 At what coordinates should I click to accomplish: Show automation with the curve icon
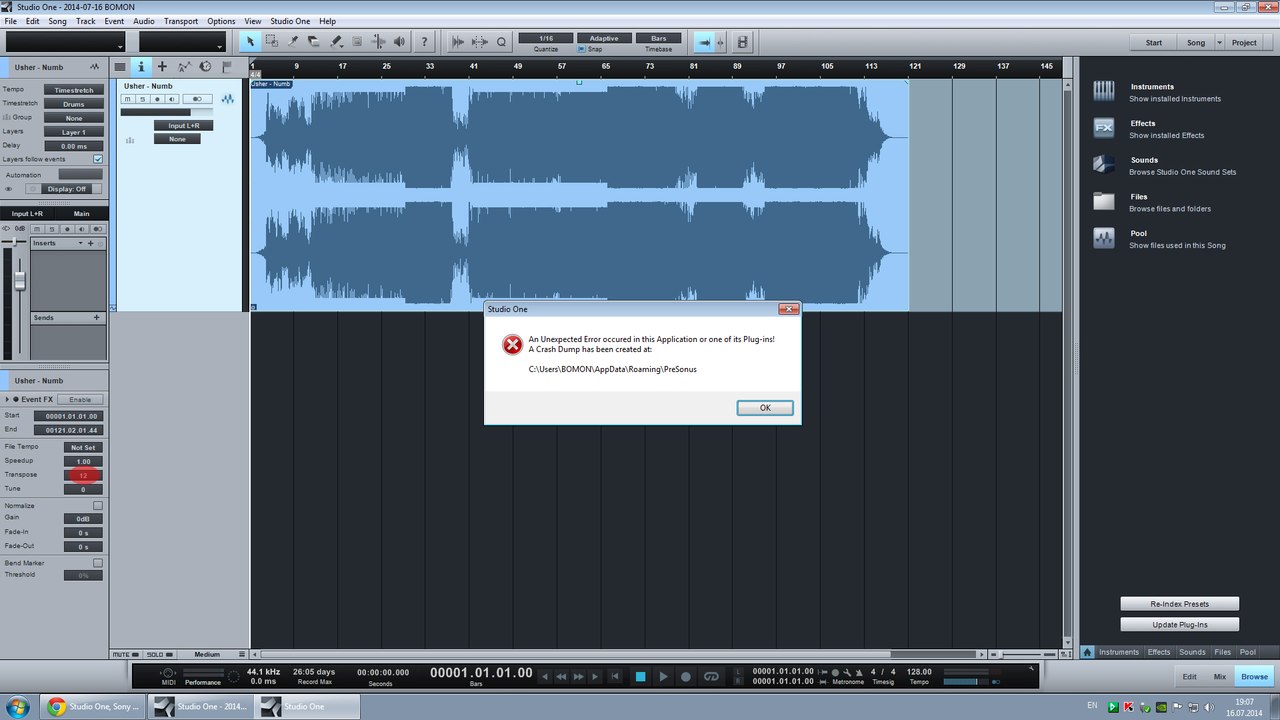(x=184, y=67)
